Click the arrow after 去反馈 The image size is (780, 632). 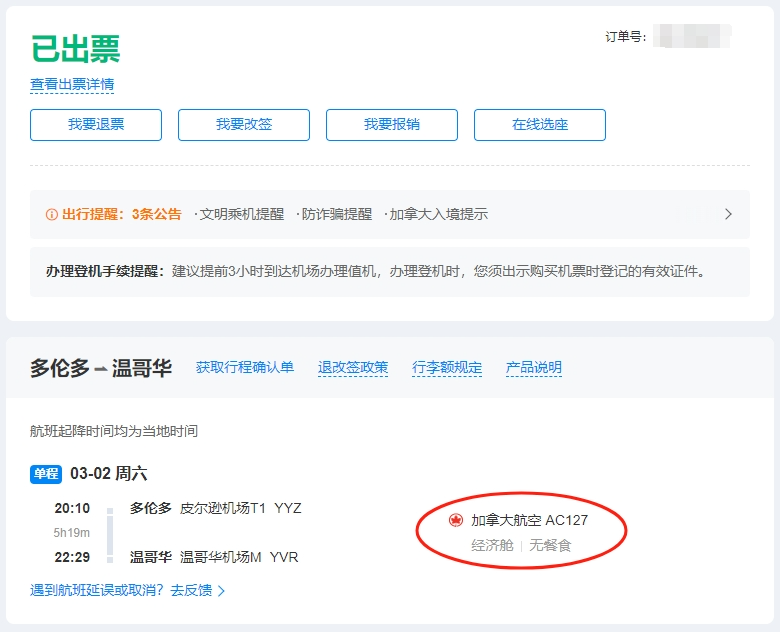[221, 591]
